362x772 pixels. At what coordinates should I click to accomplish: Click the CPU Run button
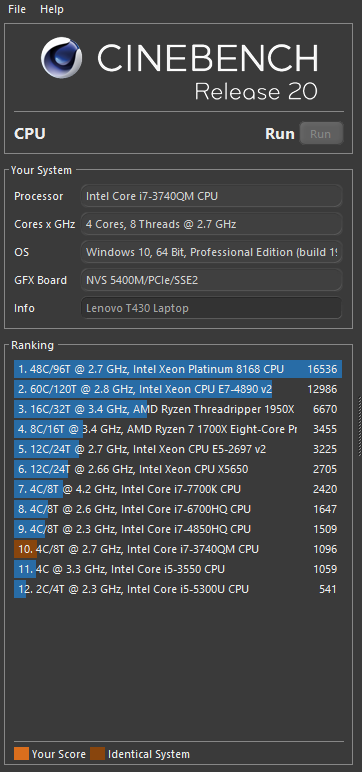[x=321, y=133]
